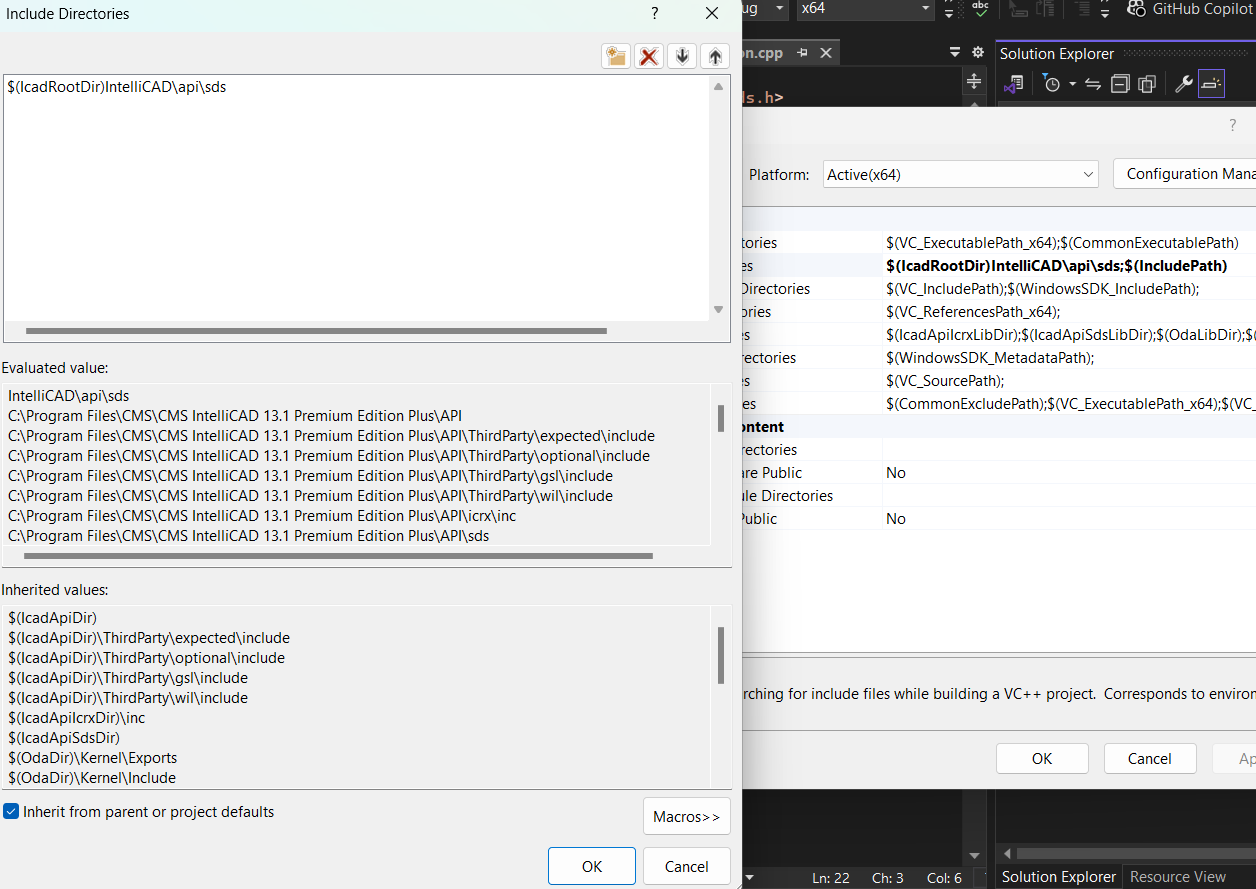The width and height of the screenshot is (1256, 889).
Task: Click the Inherited values vertical scrollbar
Action: pos(720,655)
